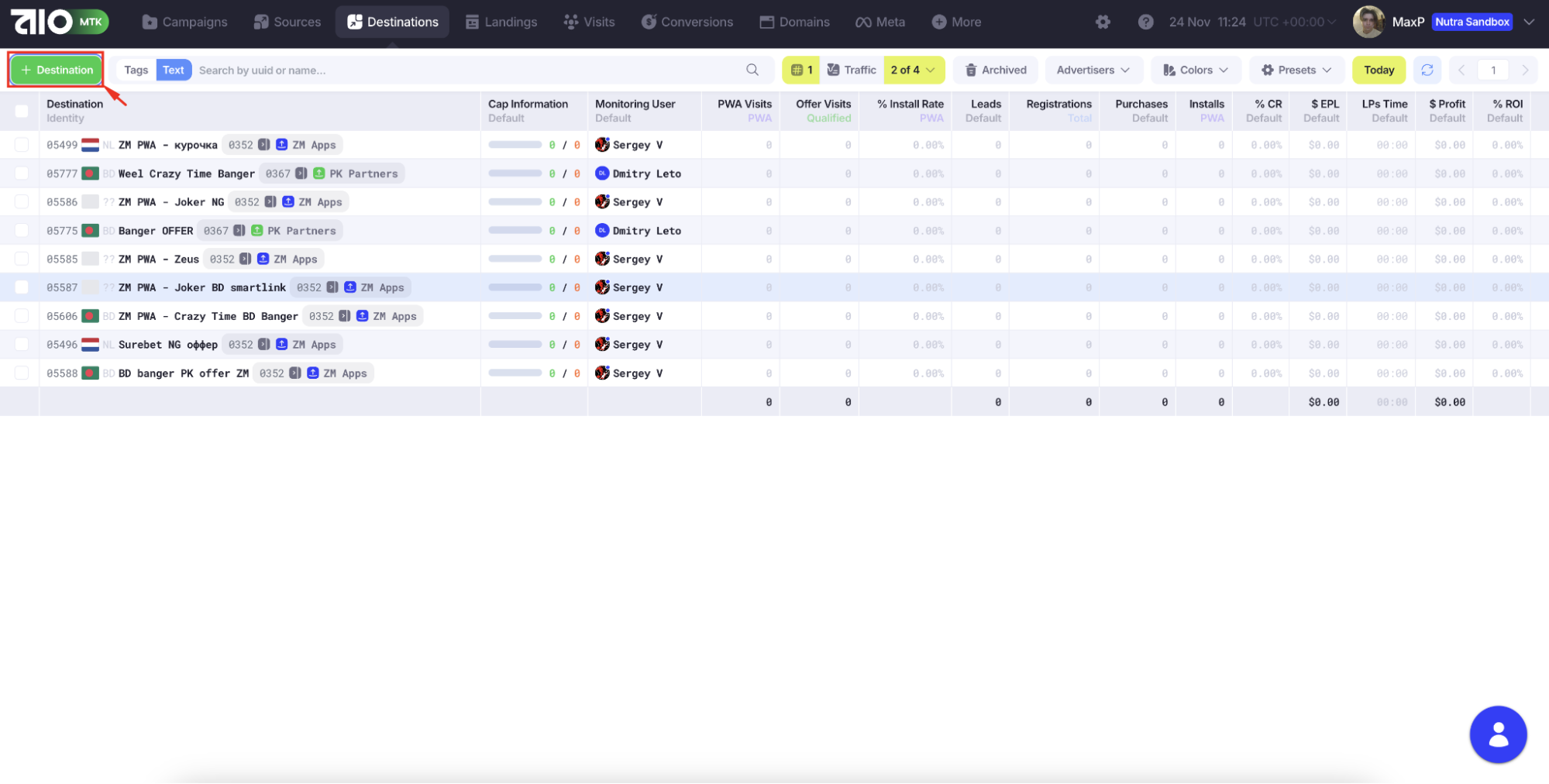The image size is (1549, 784).
Task: Open the support chat bubble icon
Action: (1497, 734)
